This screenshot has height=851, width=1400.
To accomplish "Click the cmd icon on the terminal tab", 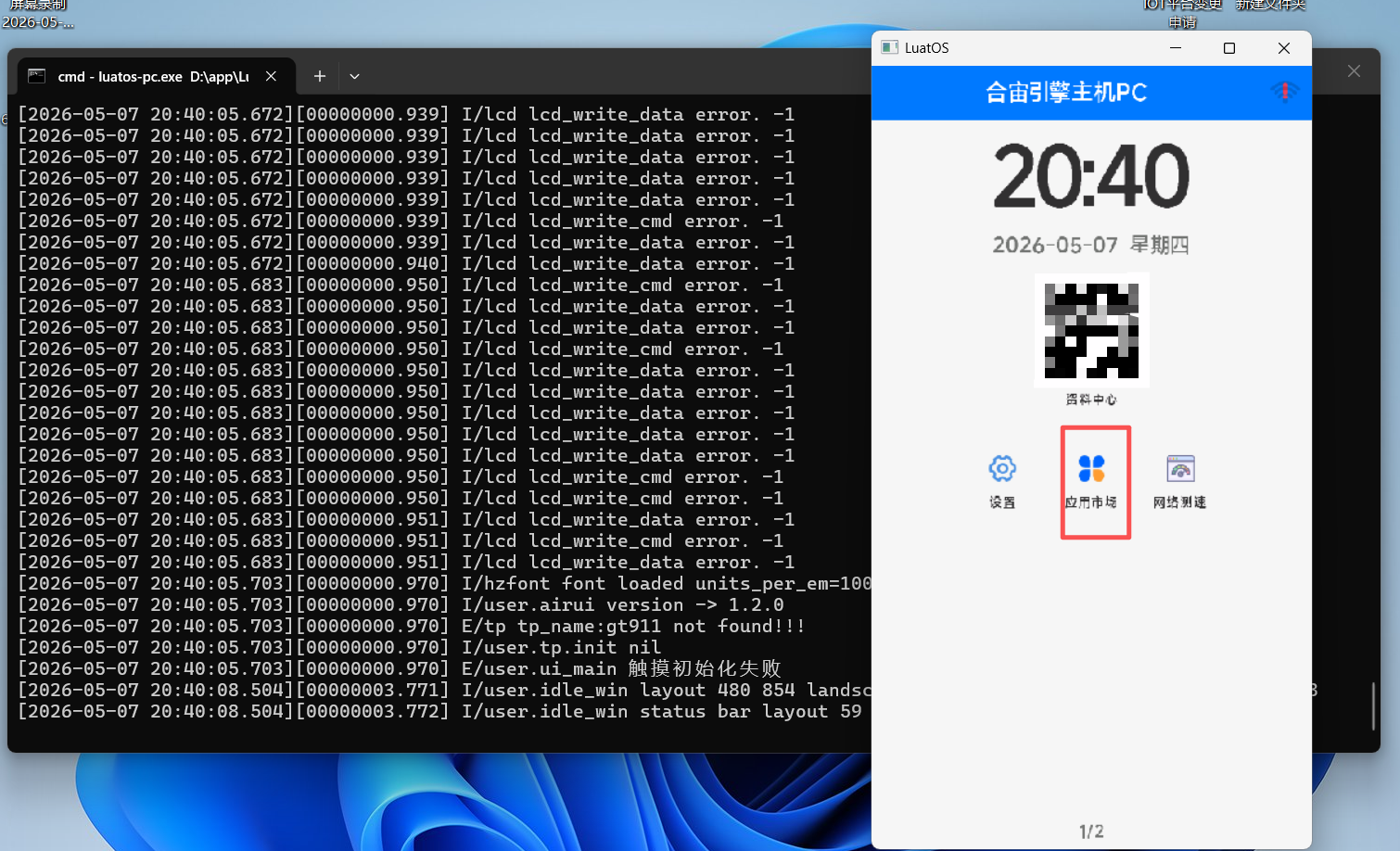I will point(37,76).
